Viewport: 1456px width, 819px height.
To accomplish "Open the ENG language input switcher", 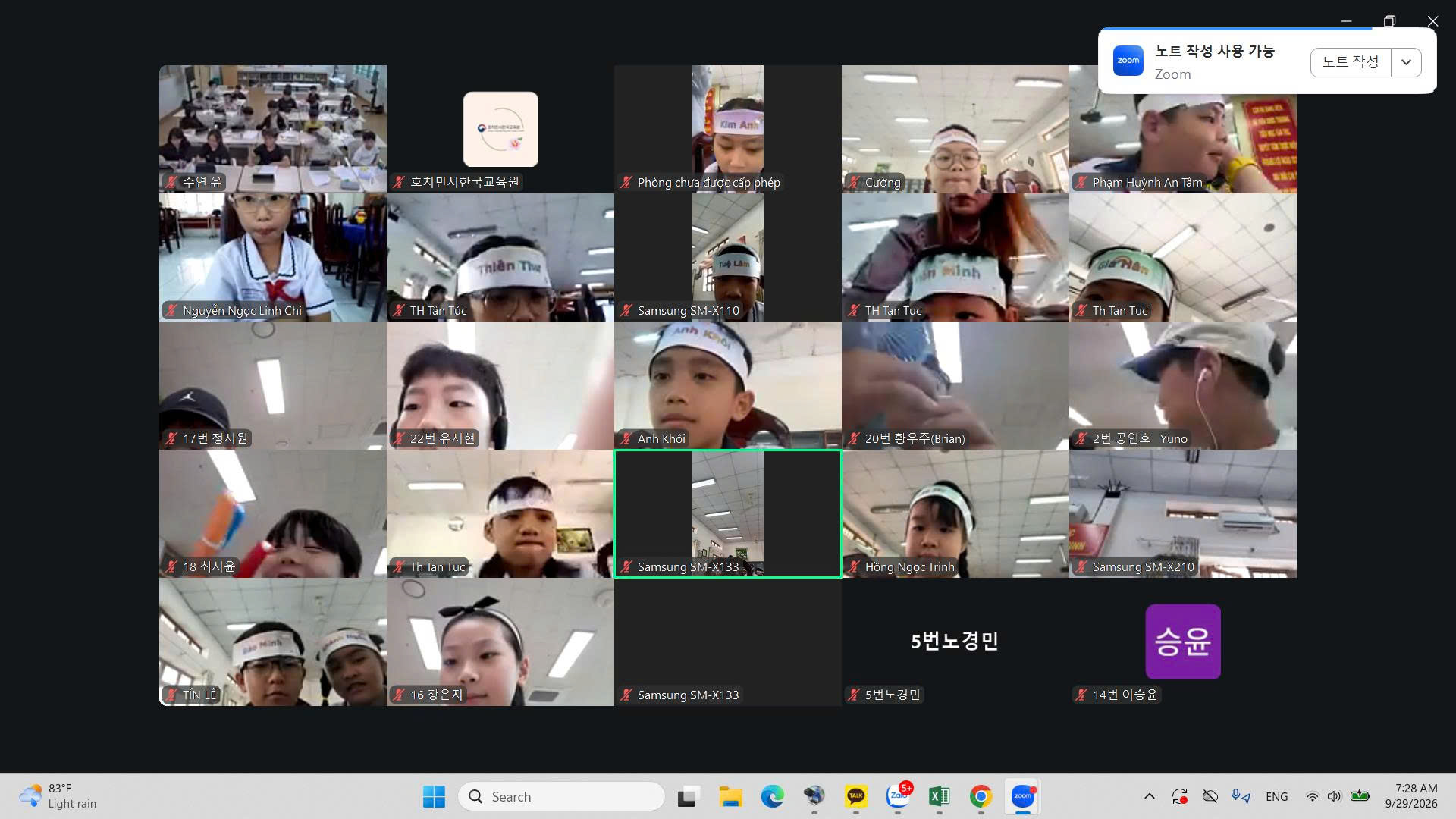I will click(1277, 796).
